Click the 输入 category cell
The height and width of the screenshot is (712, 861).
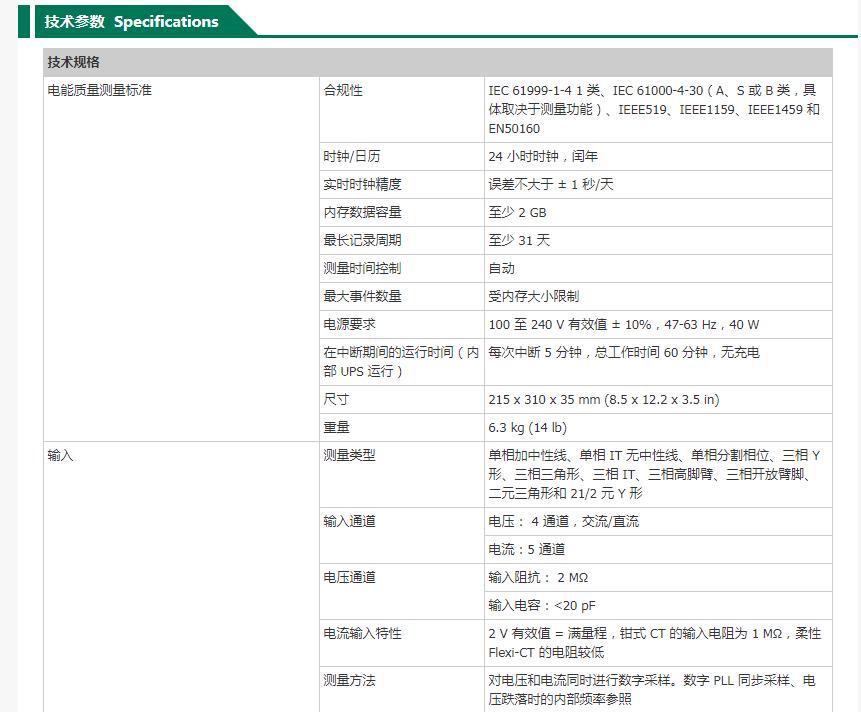click(x=61, y=456)
